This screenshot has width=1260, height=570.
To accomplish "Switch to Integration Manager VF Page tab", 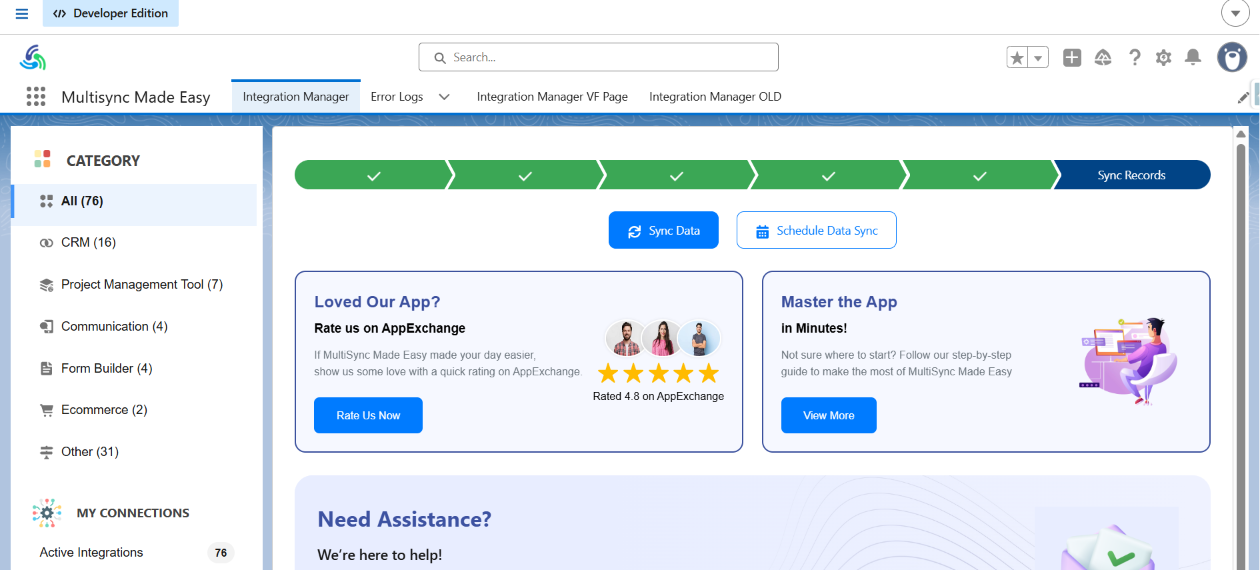I will coord(552,97).
